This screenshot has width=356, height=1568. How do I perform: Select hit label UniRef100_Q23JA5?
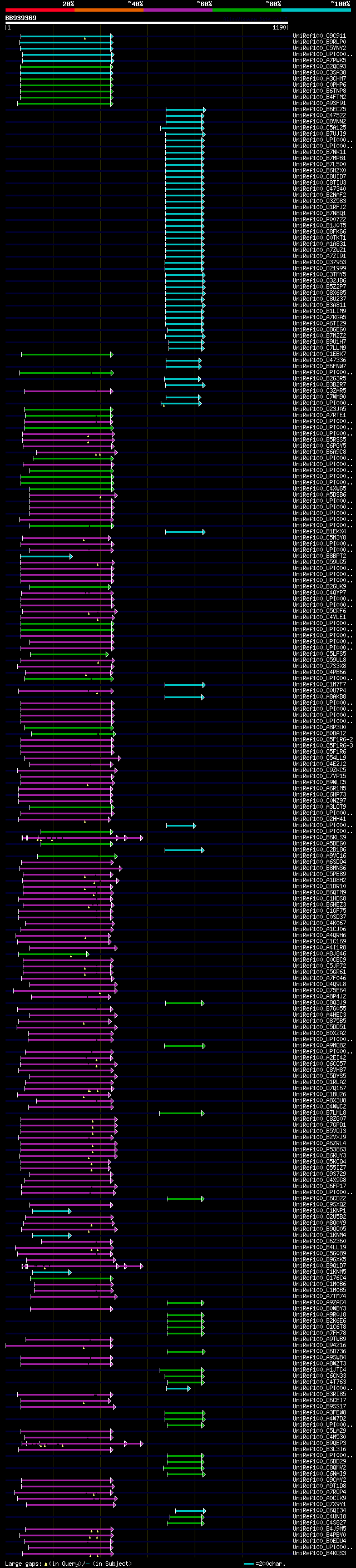(x=319, y=409)
